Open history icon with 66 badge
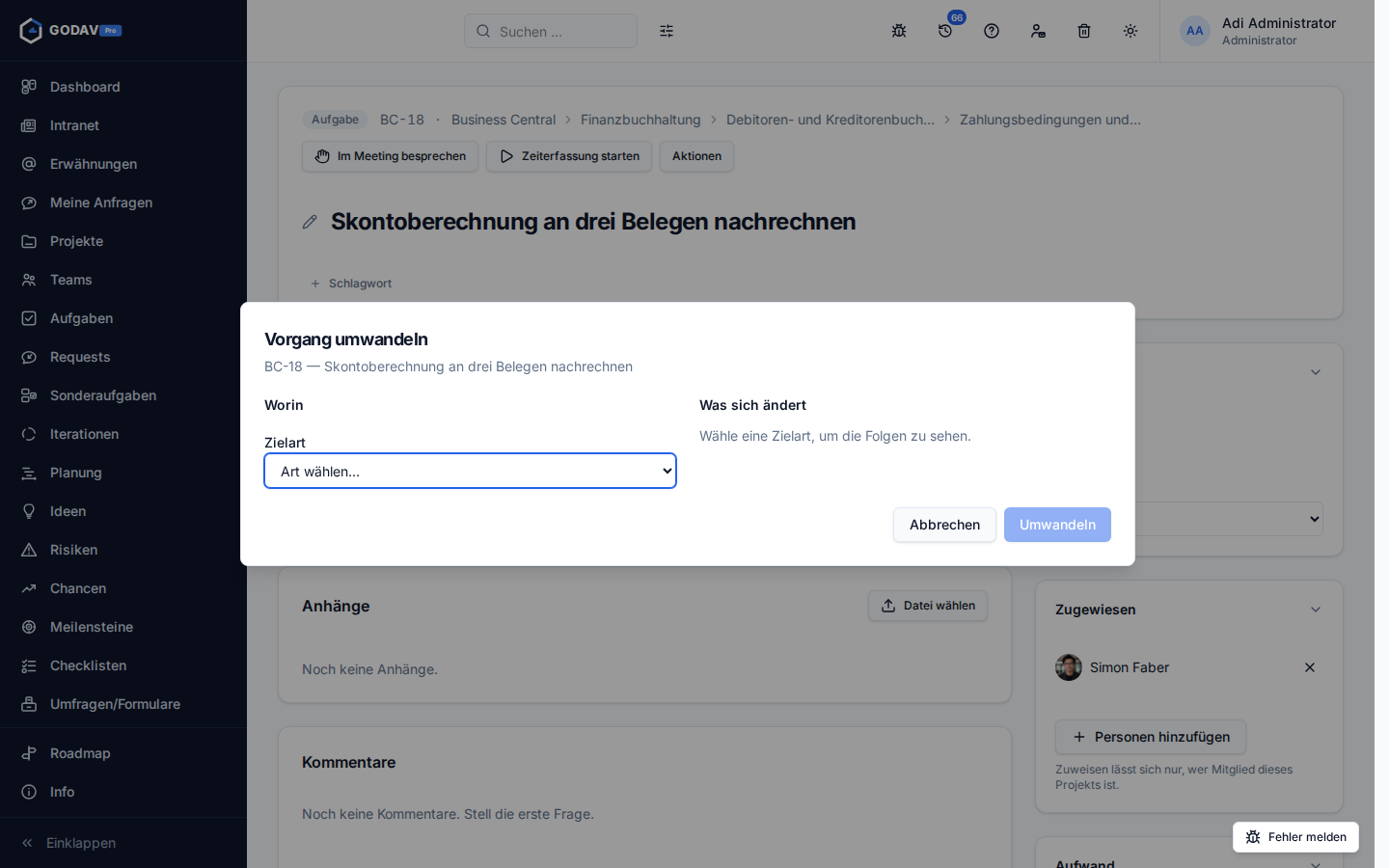The image size is (1389, 868). (x=945, y=31)
